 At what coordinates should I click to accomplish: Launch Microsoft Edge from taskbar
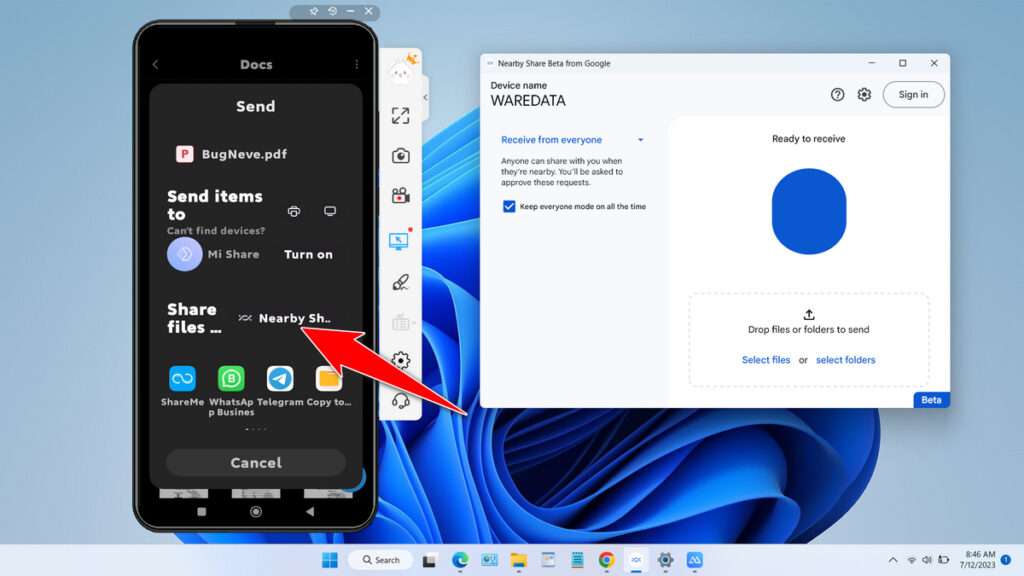(460, 560)
